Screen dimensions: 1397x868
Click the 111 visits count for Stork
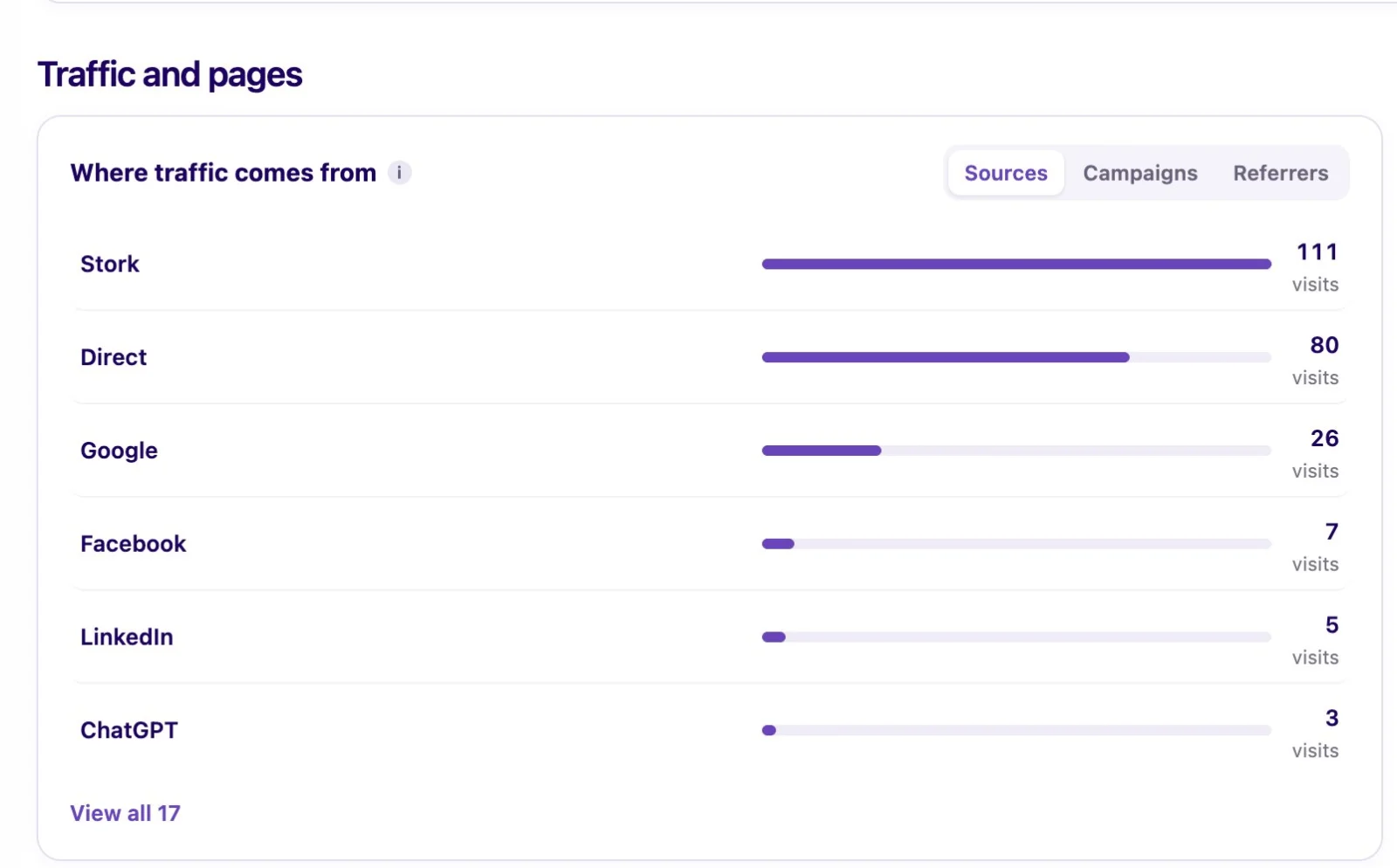(x=1317, y=252)
